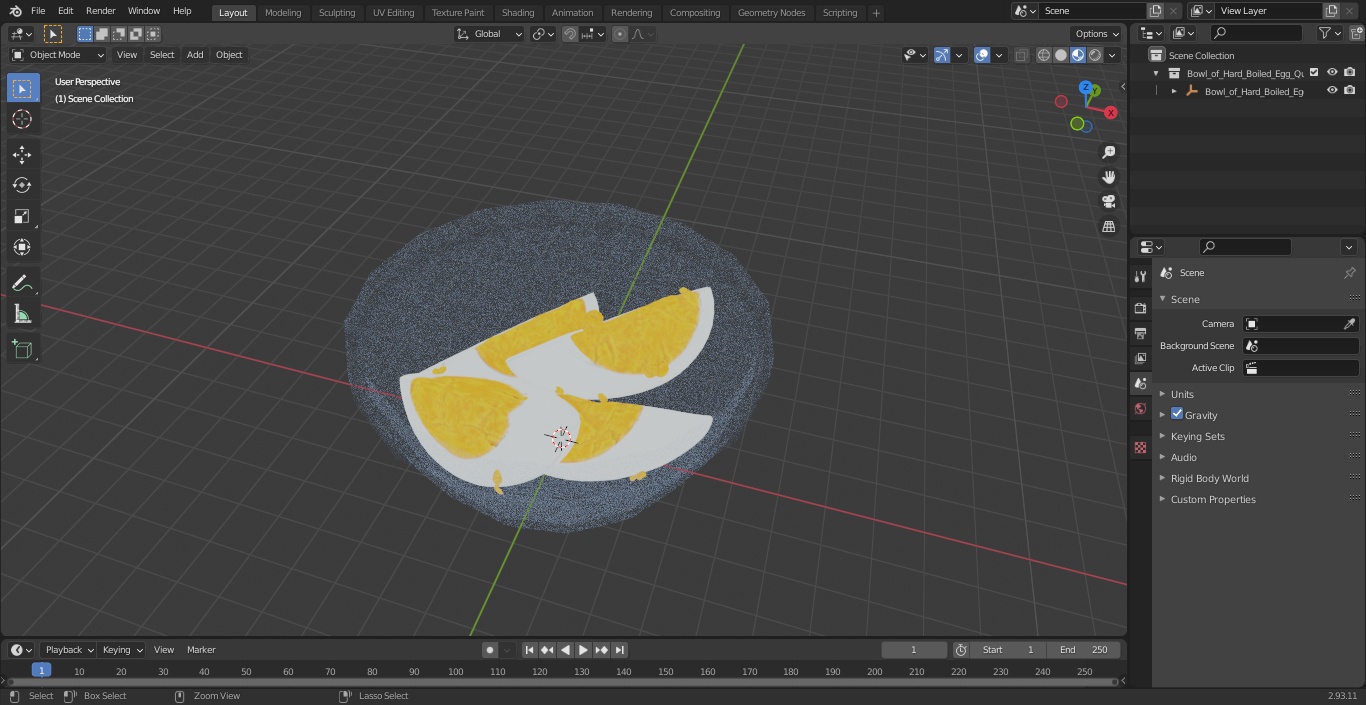The width and height of the screenshot is (1366, 705).
Task: Open the Texture properties tab
Action: (1140, 447)
